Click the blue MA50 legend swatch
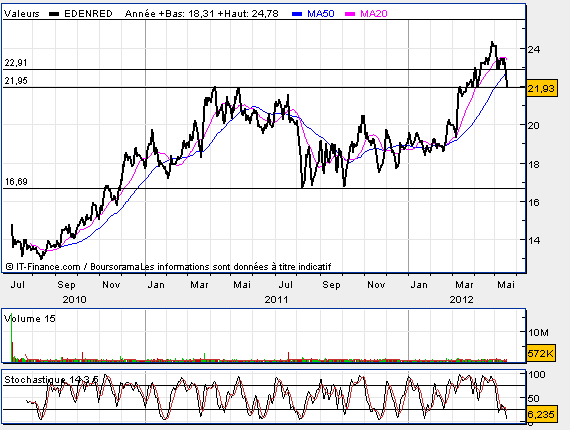 tap(297, 14)
